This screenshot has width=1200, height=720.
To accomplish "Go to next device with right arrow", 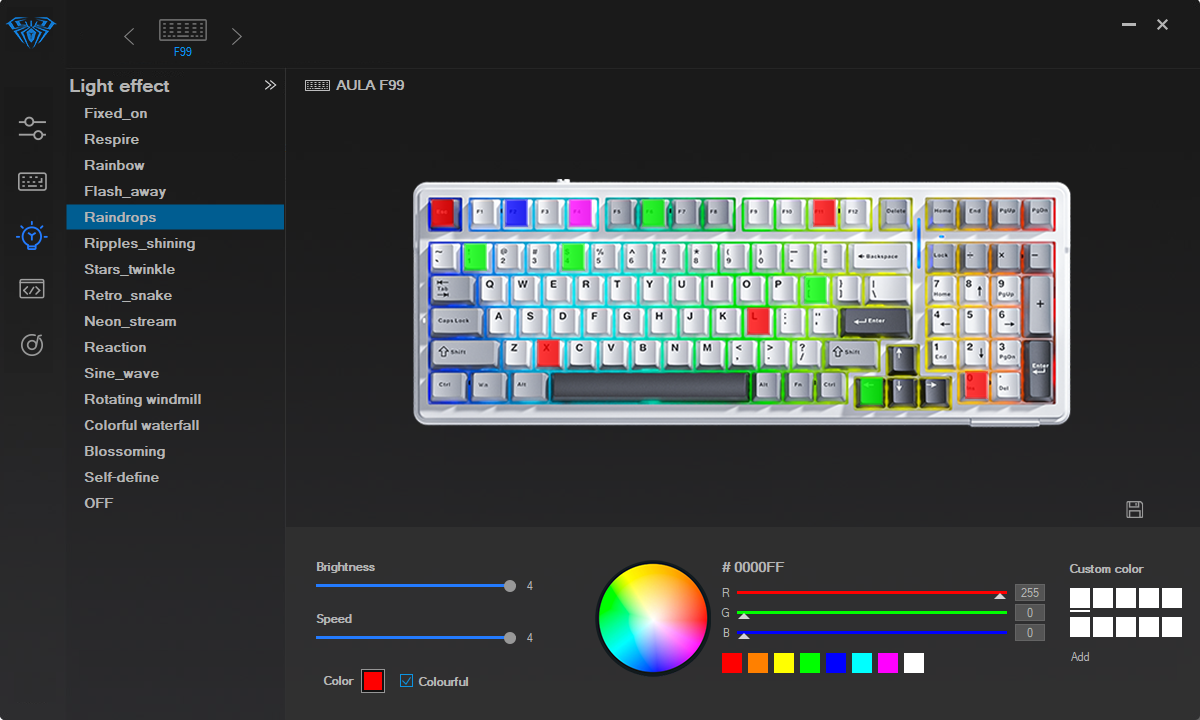I will (x=237, y=37).
